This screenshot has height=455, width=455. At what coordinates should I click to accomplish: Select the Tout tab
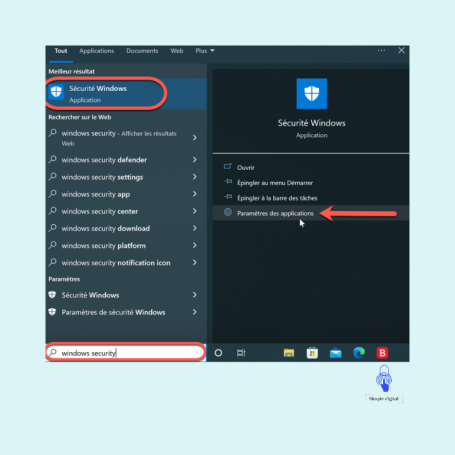(61, 51)
